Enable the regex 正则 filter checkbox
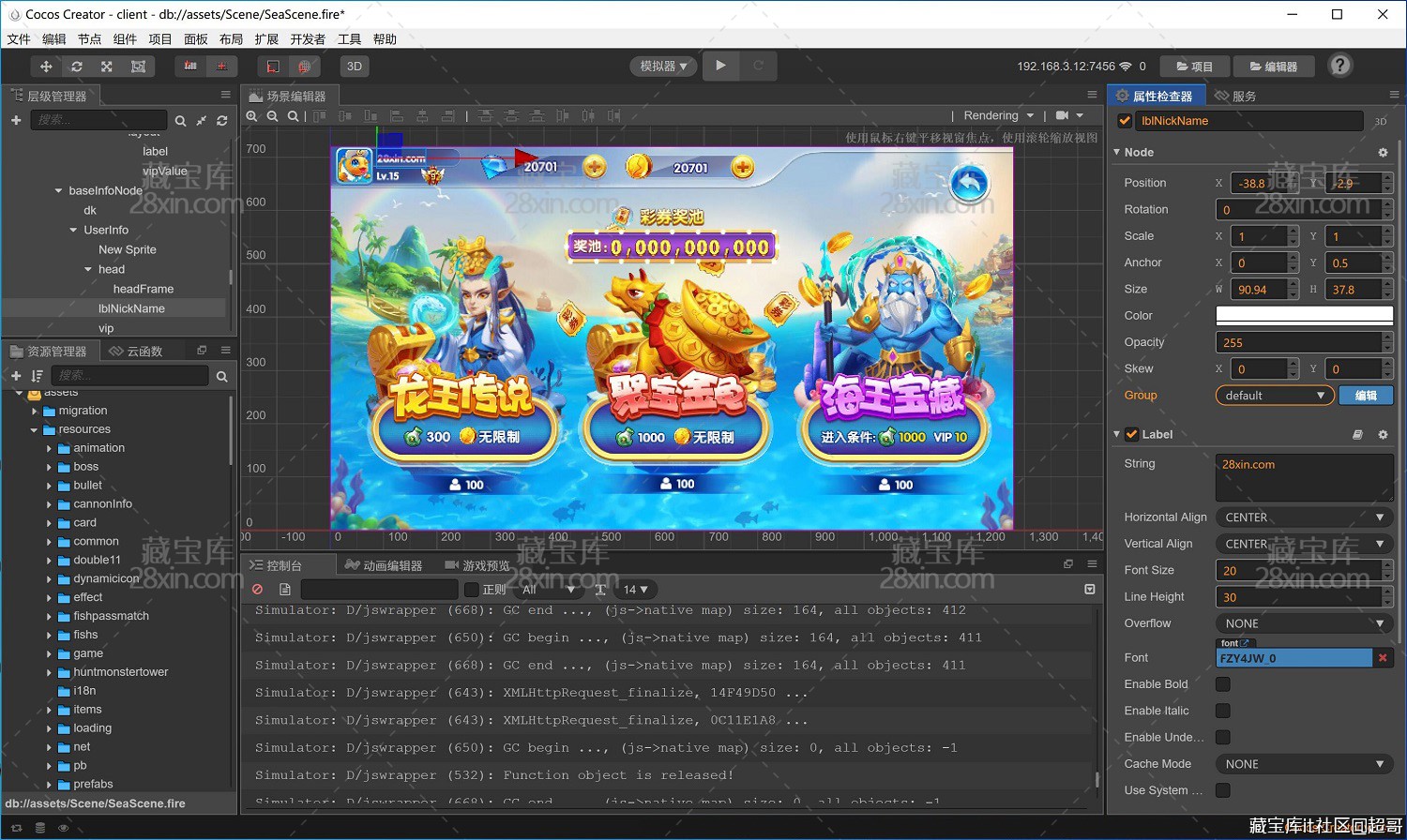Screen dimensions: 1407x840 [x=472, y=590]
